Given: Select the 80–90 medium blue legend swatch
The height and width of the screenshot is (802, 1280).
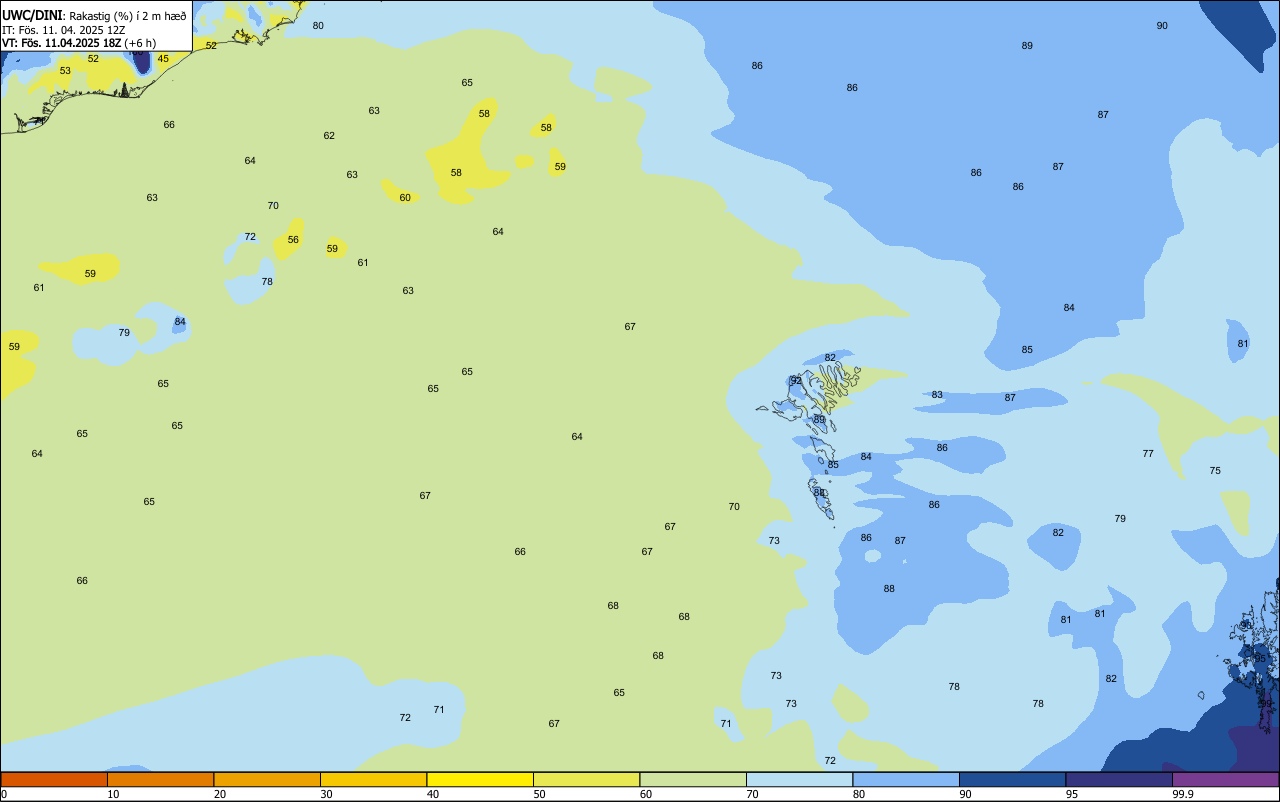Looking at the screenshot, I should [906, 779].
